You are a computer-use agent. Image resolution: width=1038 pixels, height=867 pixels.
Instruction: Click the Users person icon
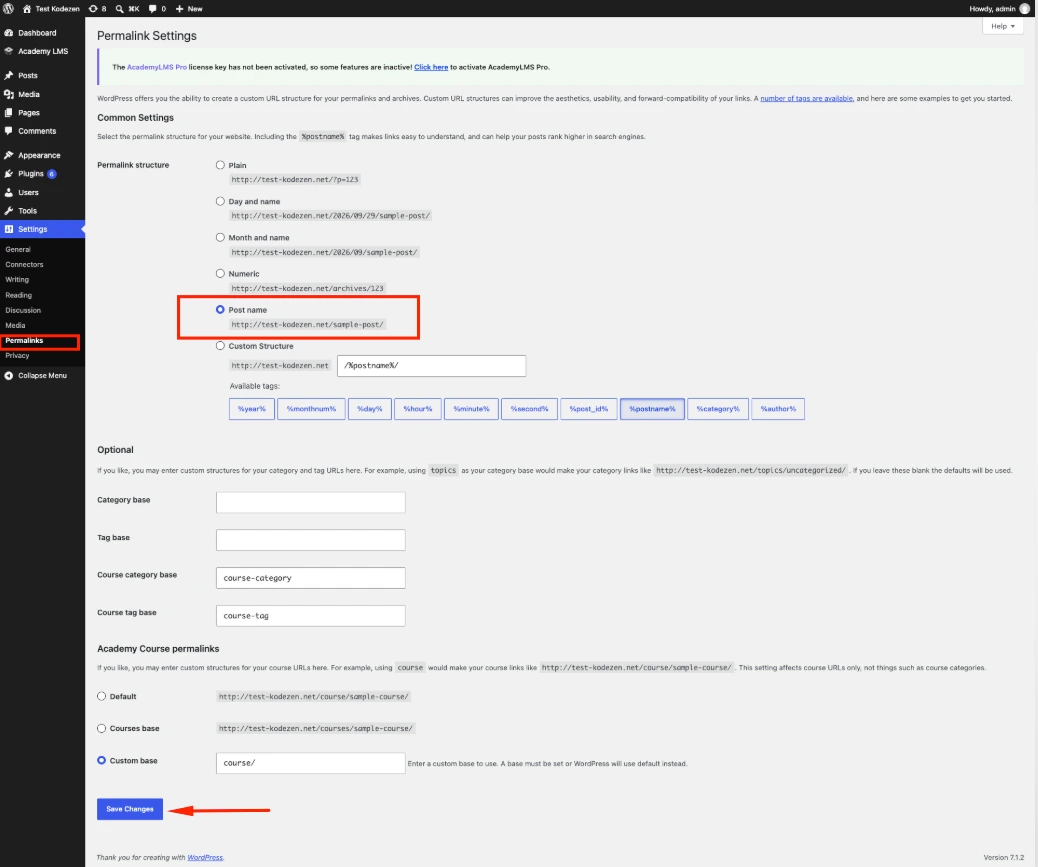point(9,193)
